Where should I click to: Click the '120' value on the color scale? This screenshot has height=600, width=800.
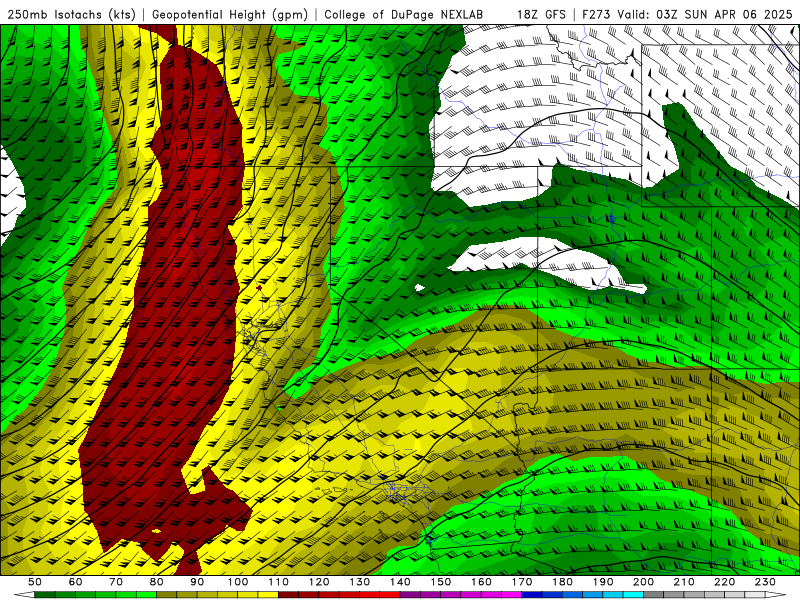coord(319,582)
